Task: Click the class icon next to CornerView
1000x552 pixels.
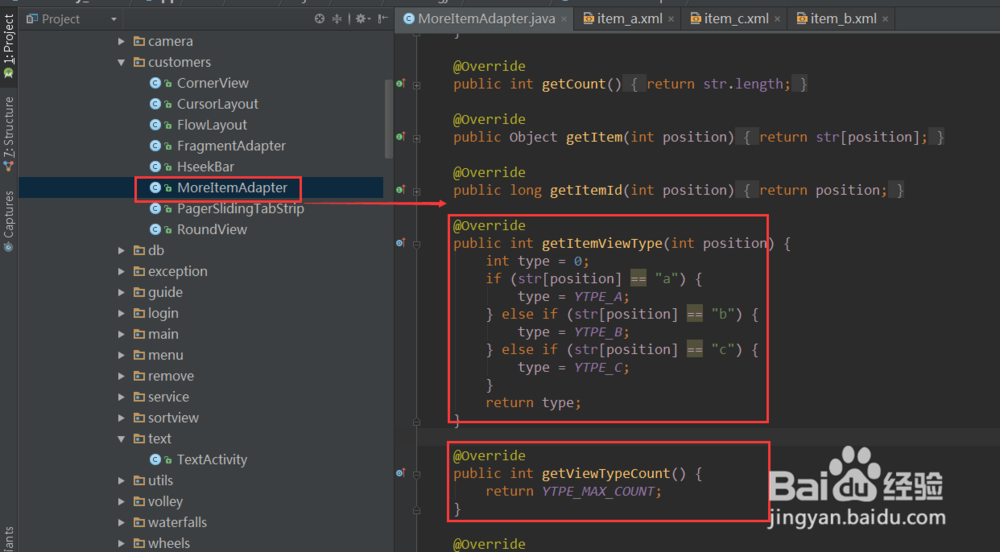Action: point(155,83)
